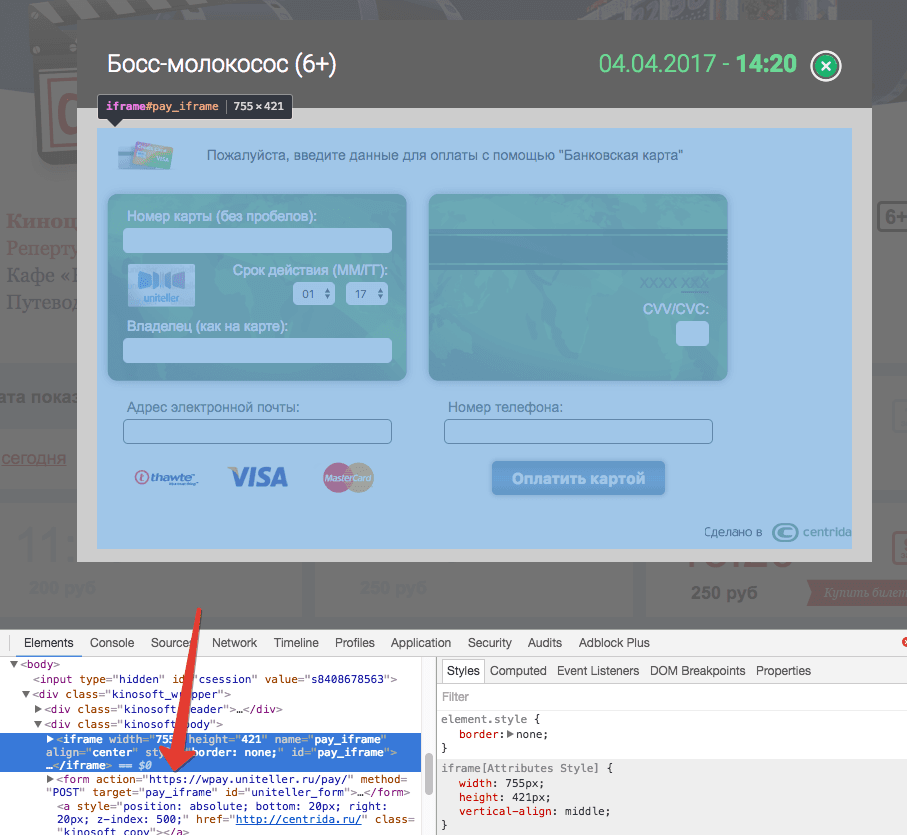Screen dimensions: 907x835
Task: Select the Properties sidebar tab
Action: click(783, 671)
